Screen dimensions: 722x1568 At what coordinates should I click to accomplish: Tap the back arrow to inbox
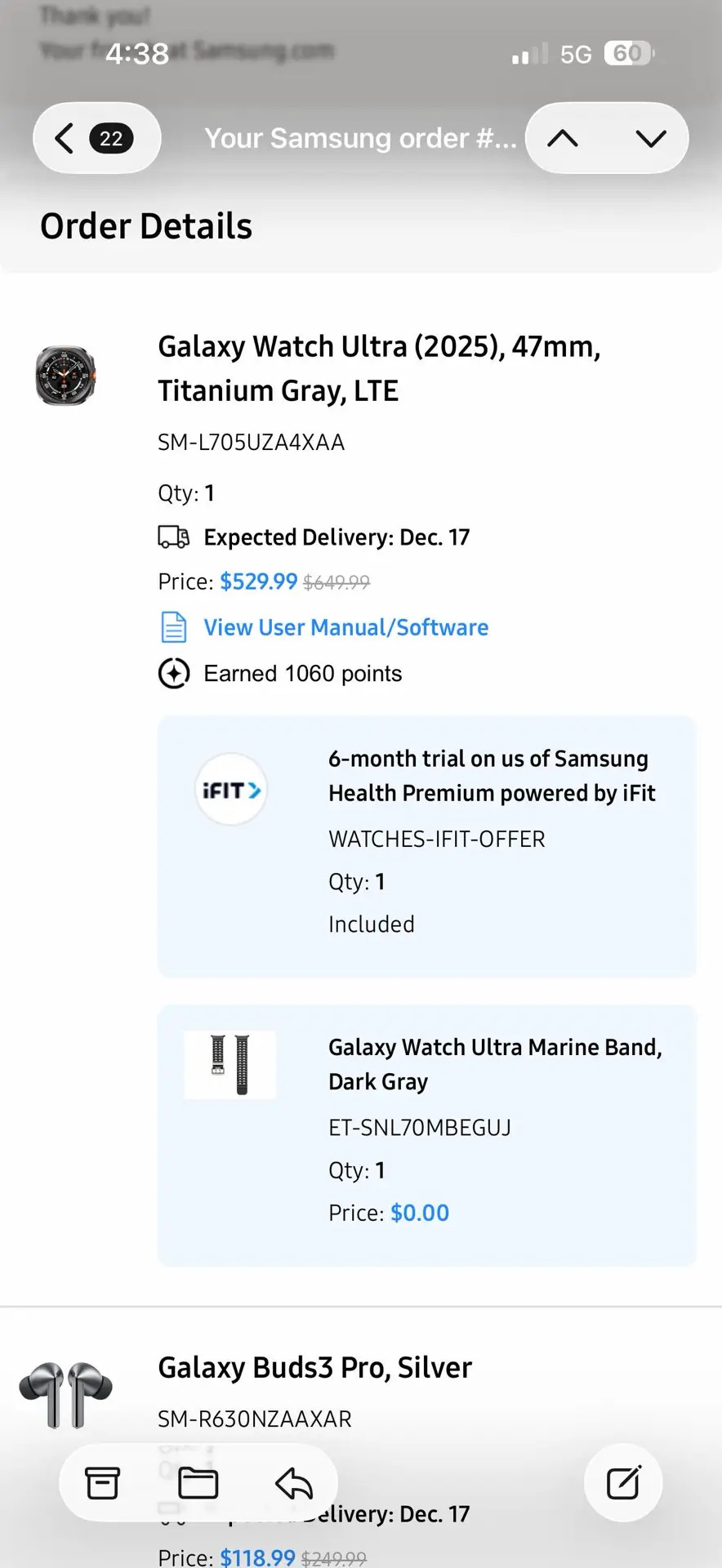pyautogui.click(x=65, y=138)
